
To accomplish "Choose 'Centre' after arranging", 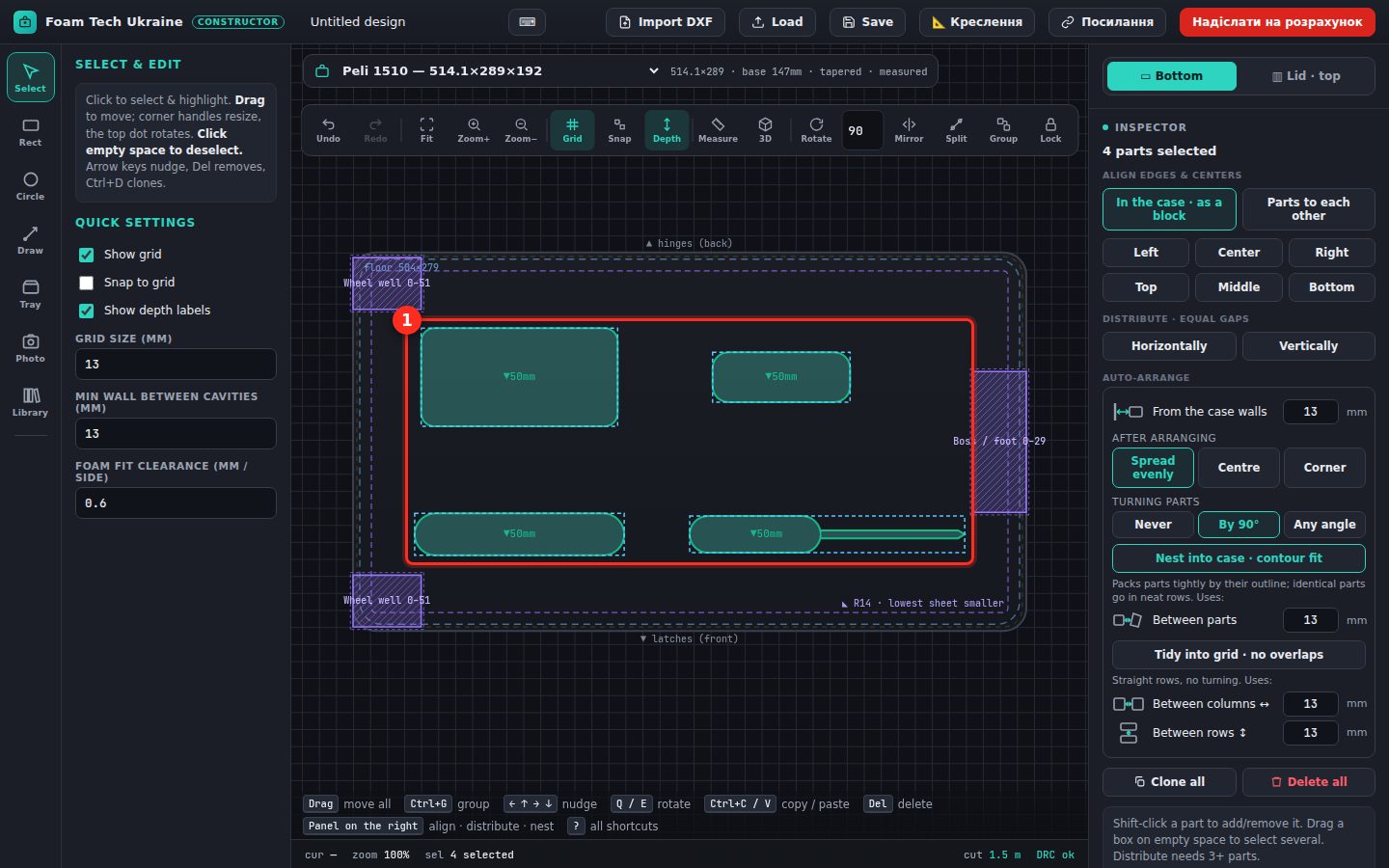I will click(x=1239, y=468).
